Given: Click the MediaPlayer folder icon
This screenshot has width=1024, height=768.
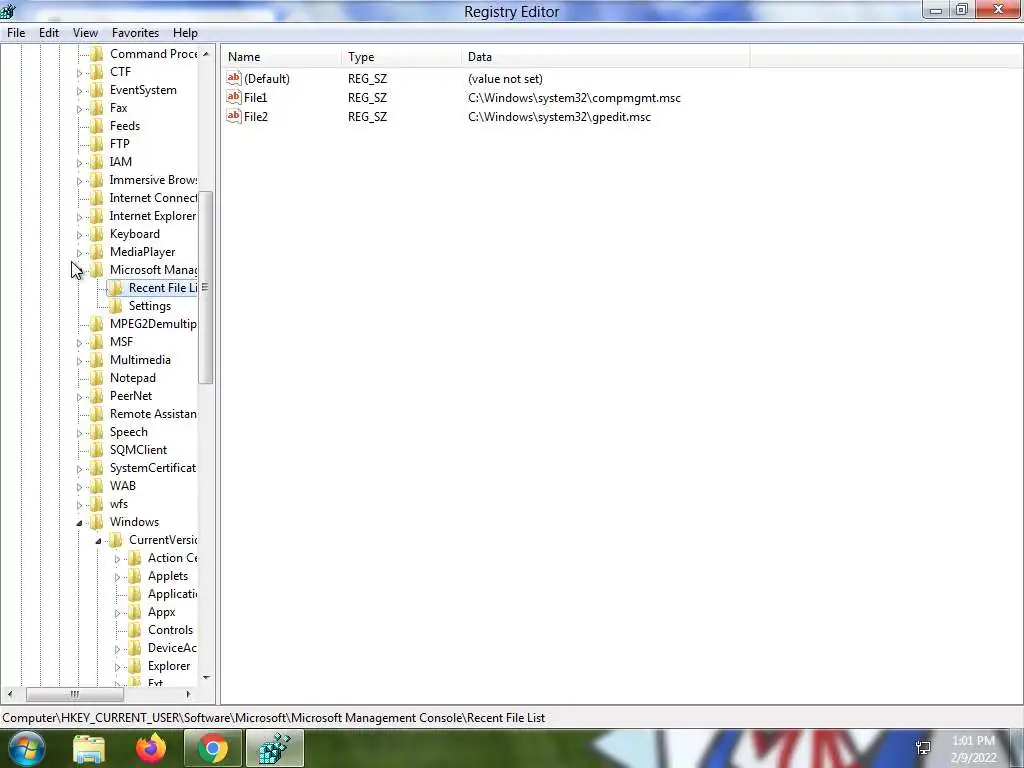Looking at the screenshot, I should pos(97,251).
